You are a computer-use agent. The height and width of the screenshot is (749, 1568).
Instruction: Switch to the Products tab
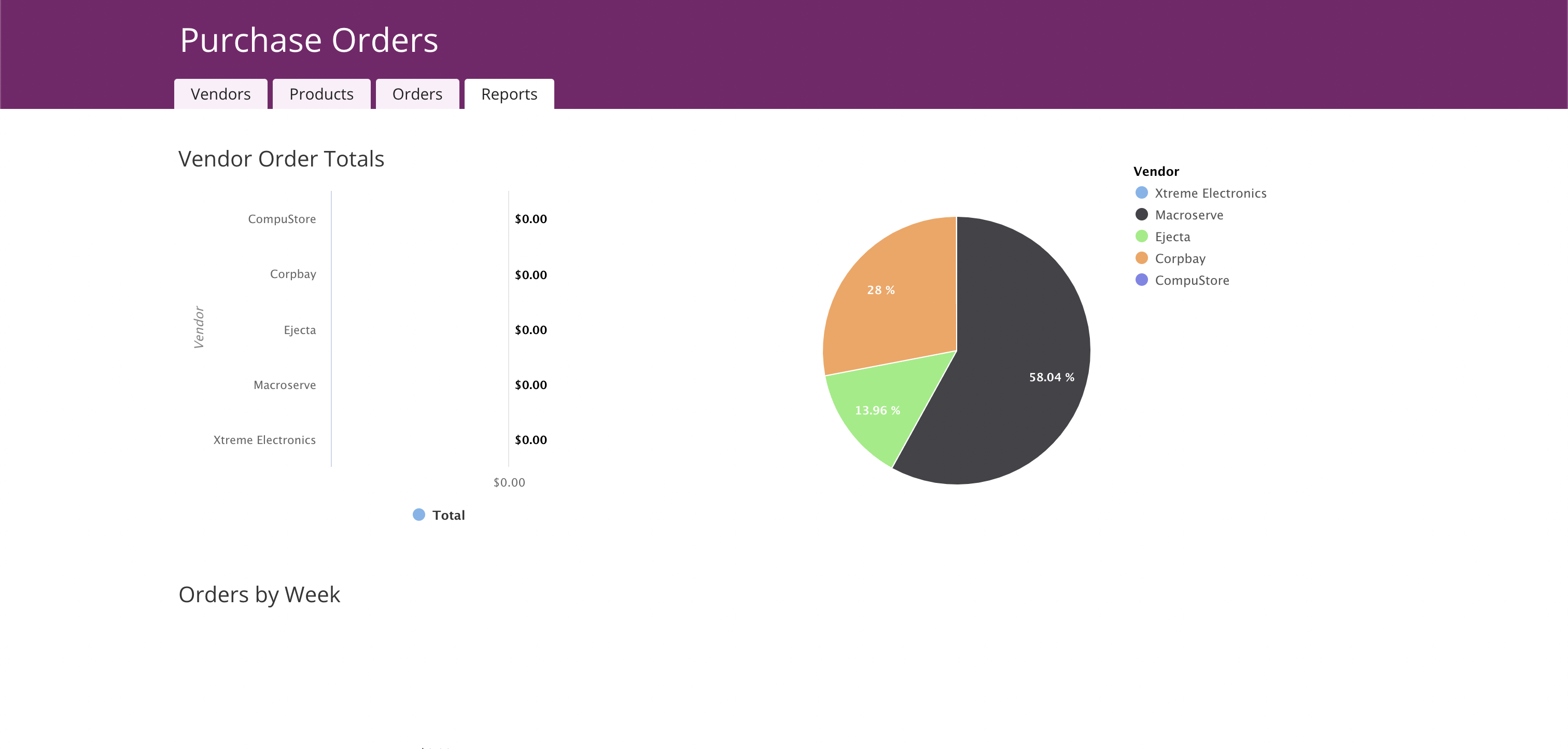click(321, 94)
